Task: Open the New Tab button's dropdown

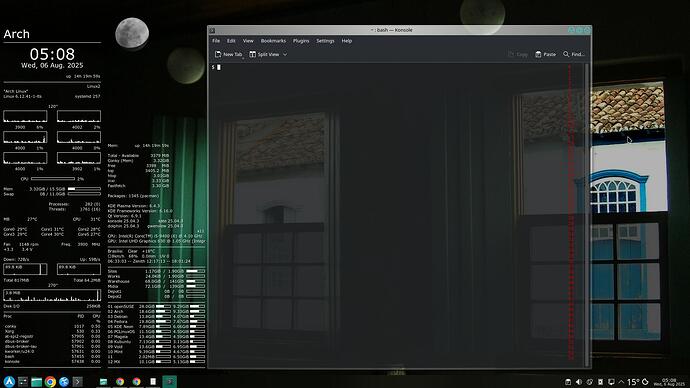Action: (242, 57)
